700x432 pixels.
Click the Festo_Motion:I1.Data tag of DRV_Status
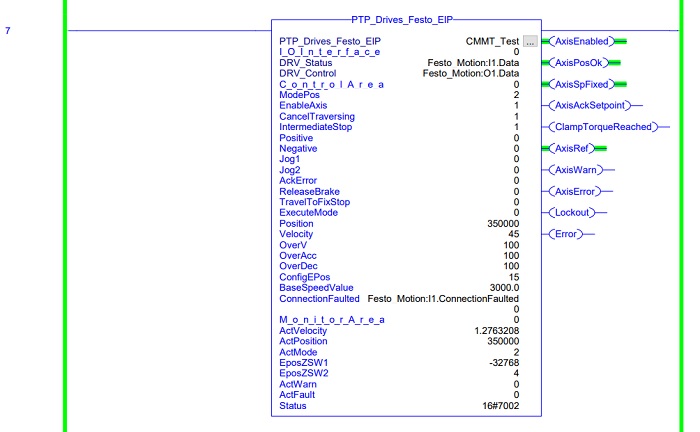point(473,63)
